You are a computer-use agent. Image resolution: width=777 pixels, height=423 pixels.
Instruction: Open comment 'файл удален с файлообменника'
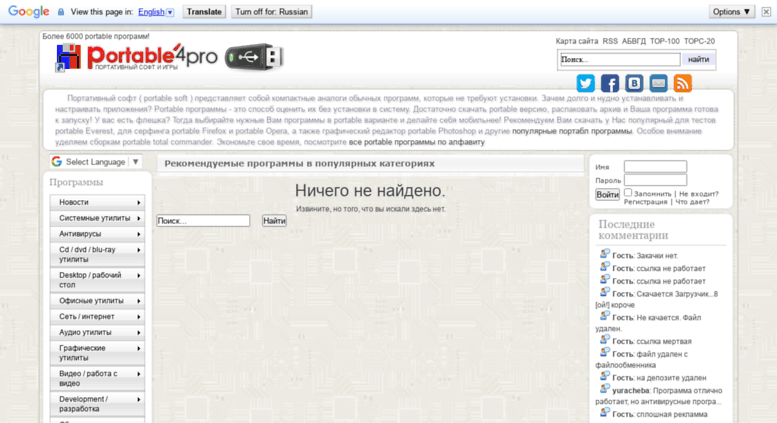click(642, 360)
